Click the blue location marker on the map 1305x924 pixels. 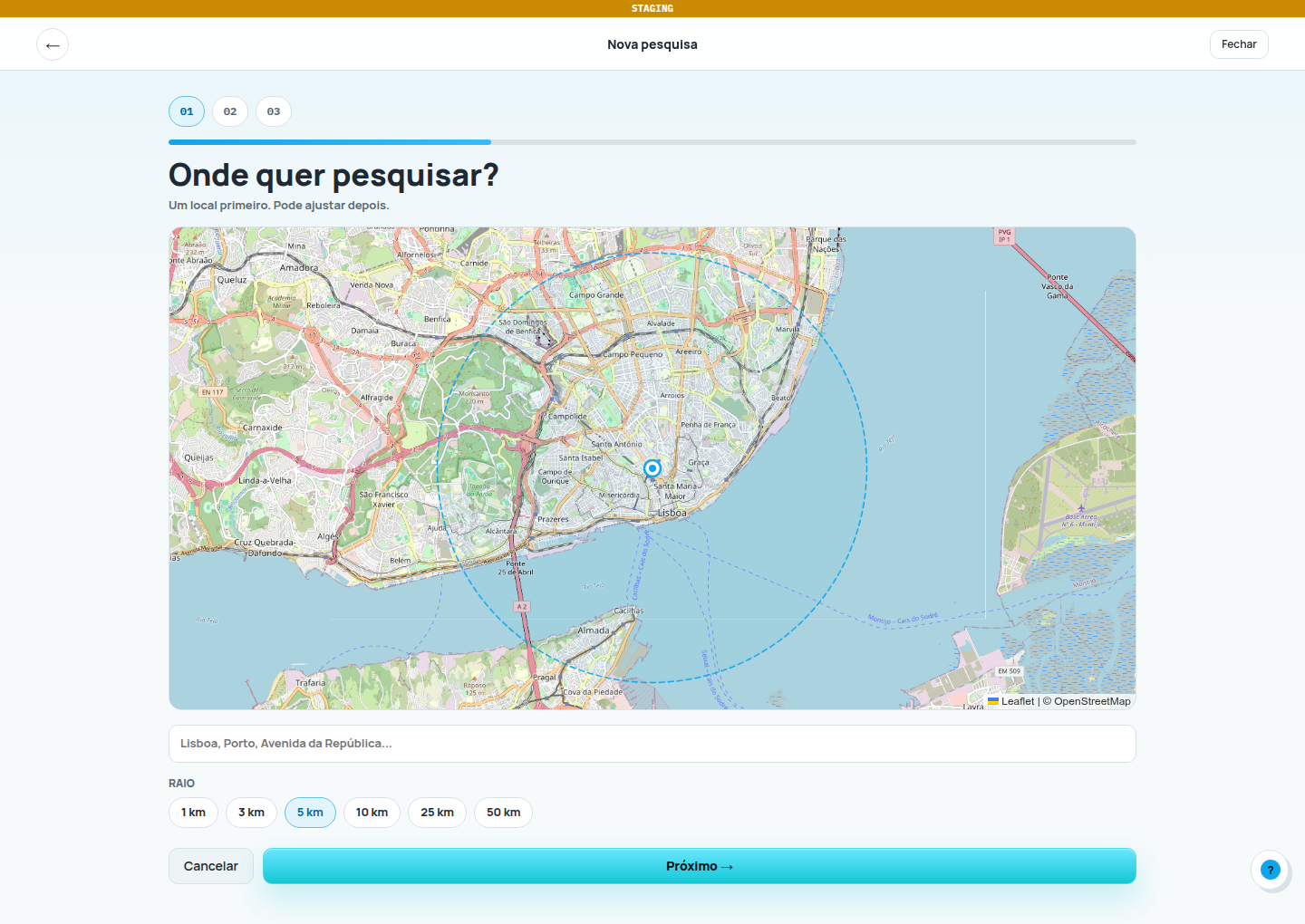(x=652, y=468)
